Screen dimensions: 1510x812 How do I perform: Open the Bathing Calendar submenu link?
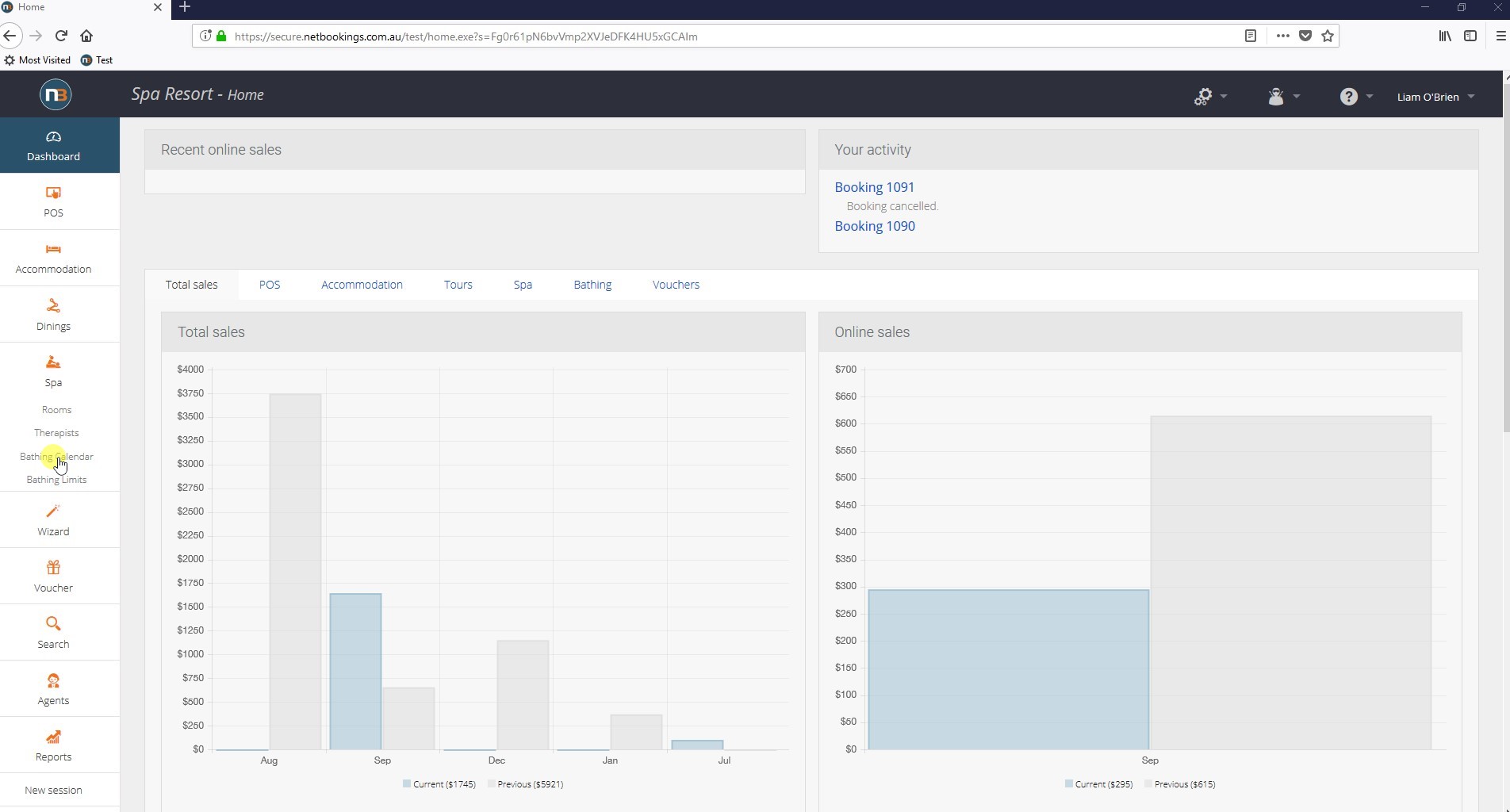56,457
